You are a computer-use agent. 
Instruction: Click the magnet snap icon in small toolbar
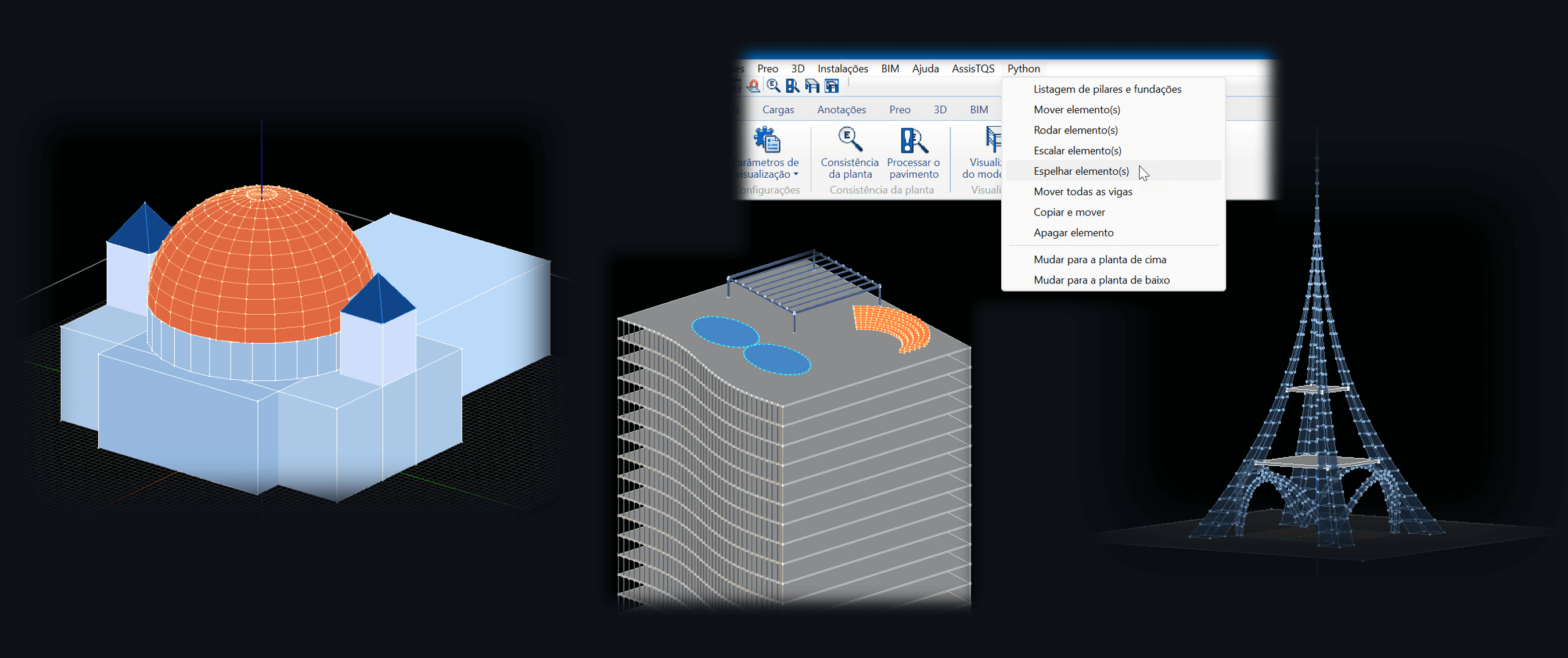[754, 86]
